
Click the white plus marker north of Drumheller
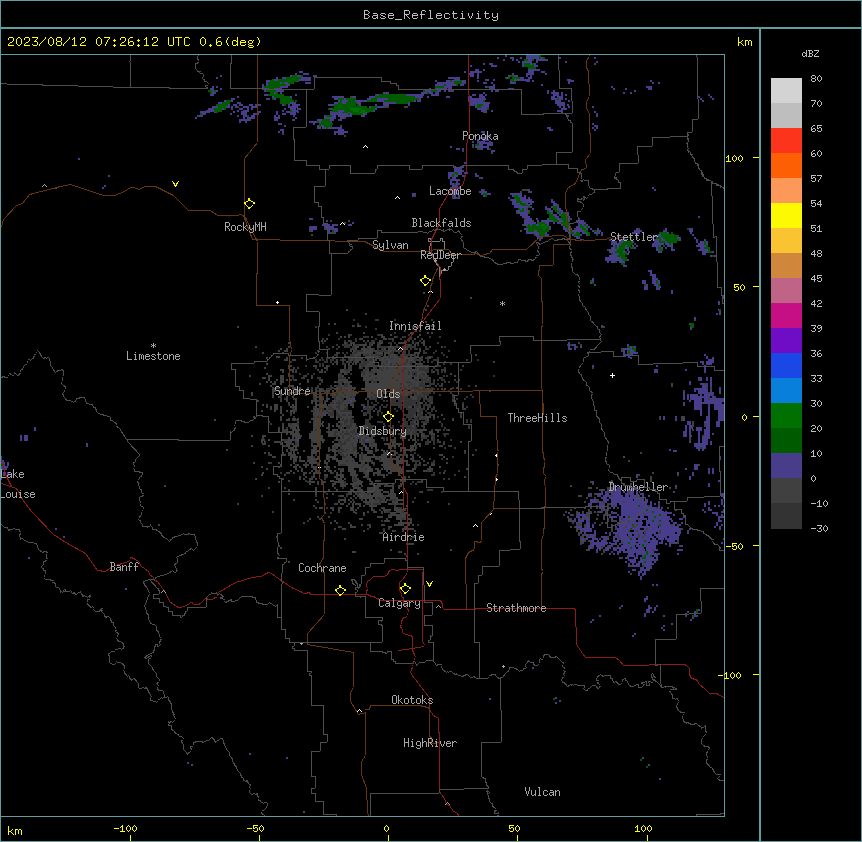click(612, 375)
